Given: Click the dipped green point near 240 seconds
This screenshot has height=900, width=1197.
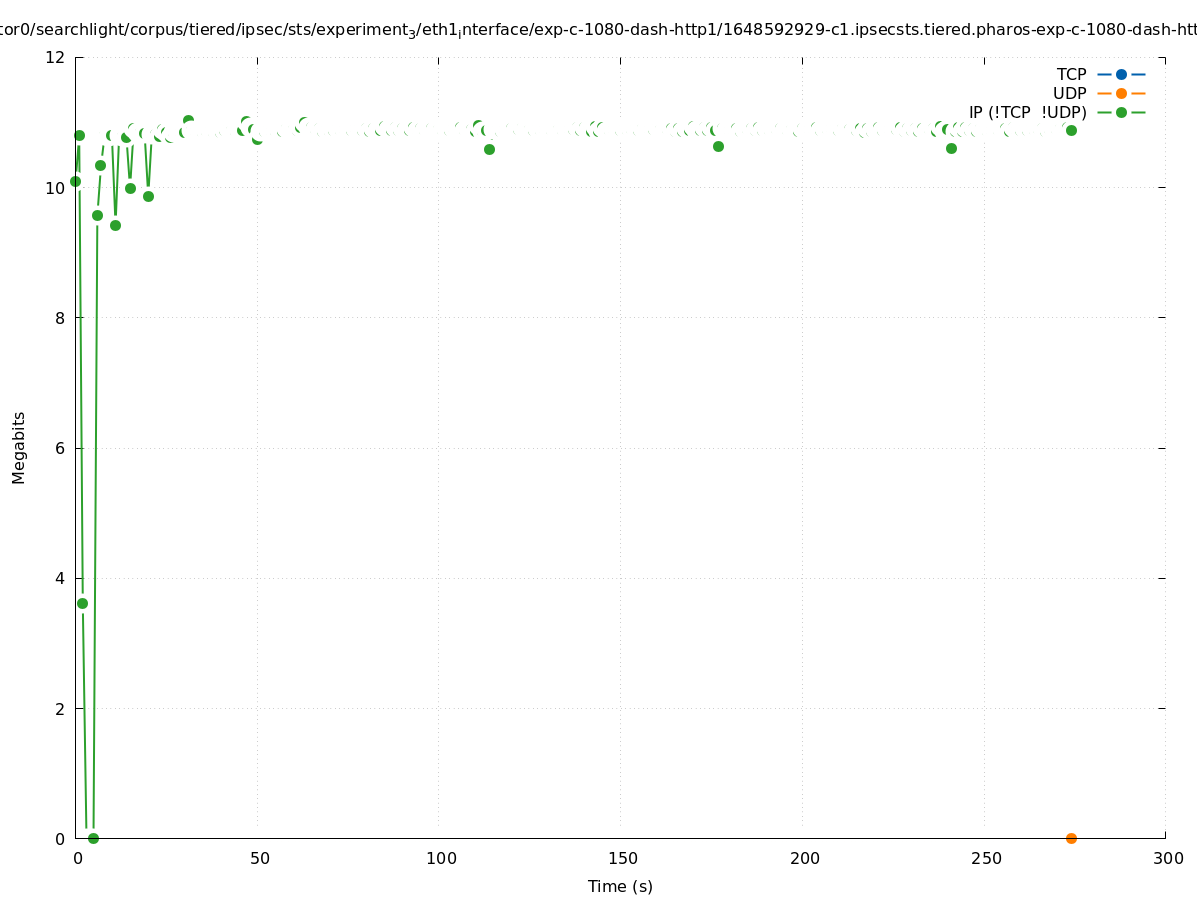Looking at the screenshot, I should click(x=951, y=148).
